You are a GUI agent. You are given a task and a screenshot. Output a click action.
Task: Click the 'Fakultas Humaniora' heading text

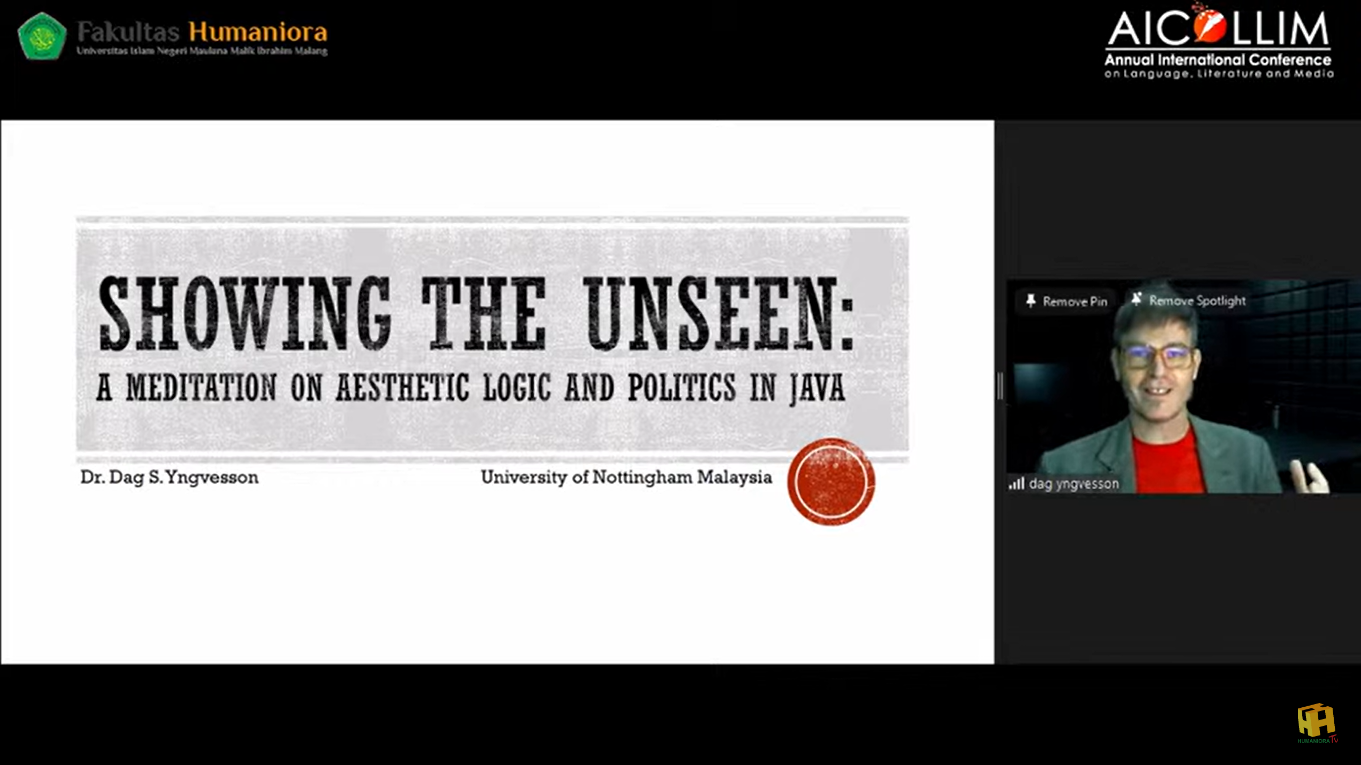(x=202, y=30)
